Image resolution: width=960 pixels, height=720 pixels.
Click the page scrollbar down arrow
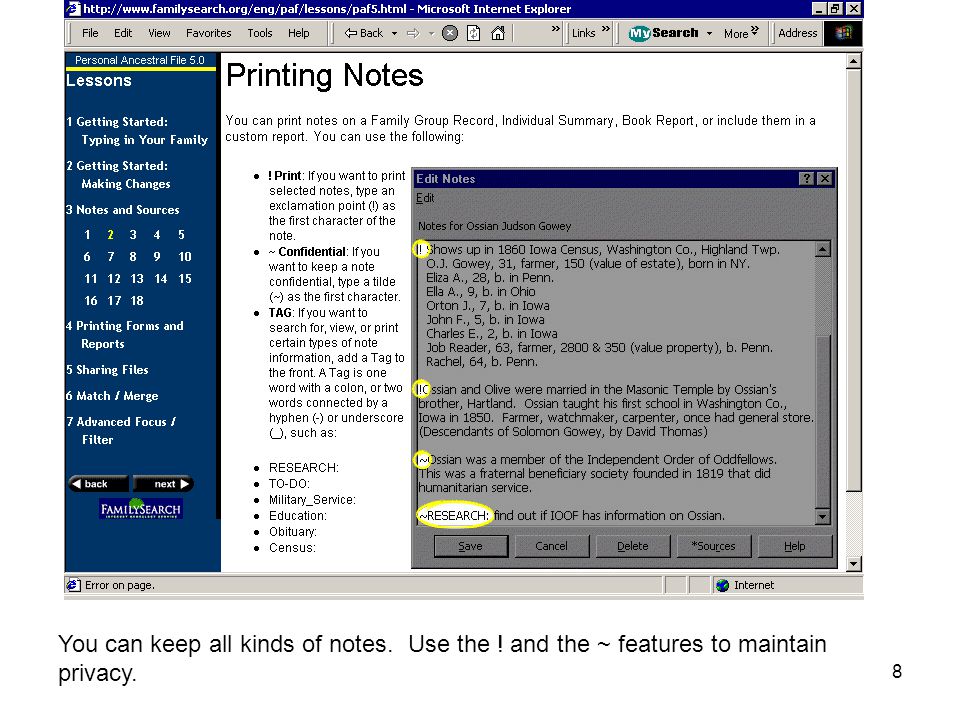[853, 564]
